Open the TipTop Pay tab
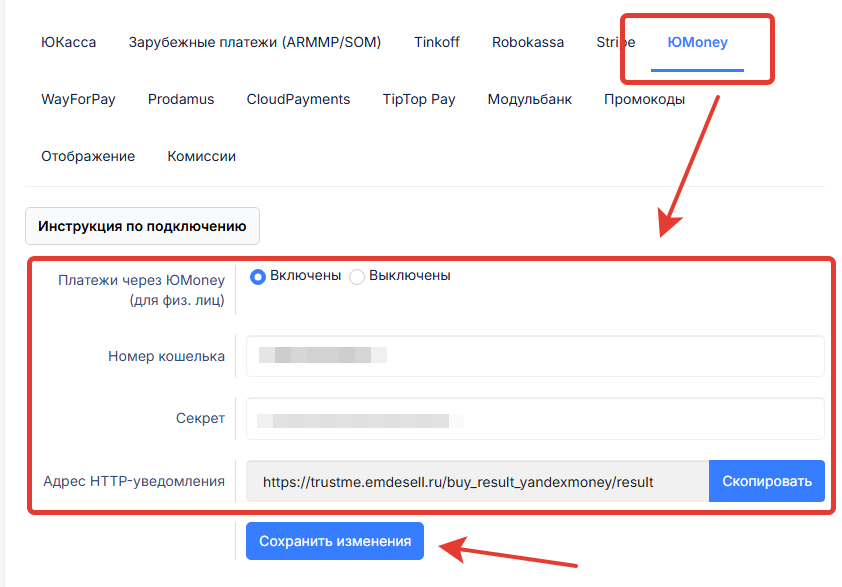Viewport: 842px width, 587px height. pyautogui.click(x=419, y=99)
